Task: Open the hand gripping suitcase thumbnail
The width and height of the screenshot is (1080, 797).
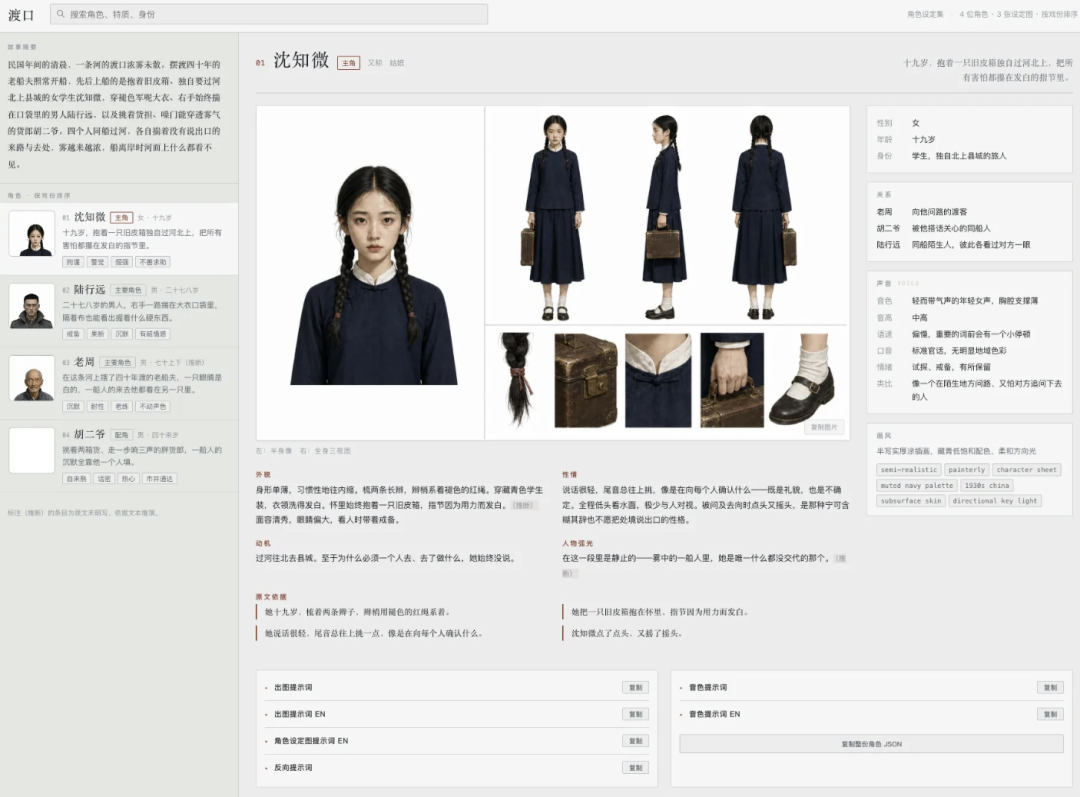Action: (x=732, y=380)
